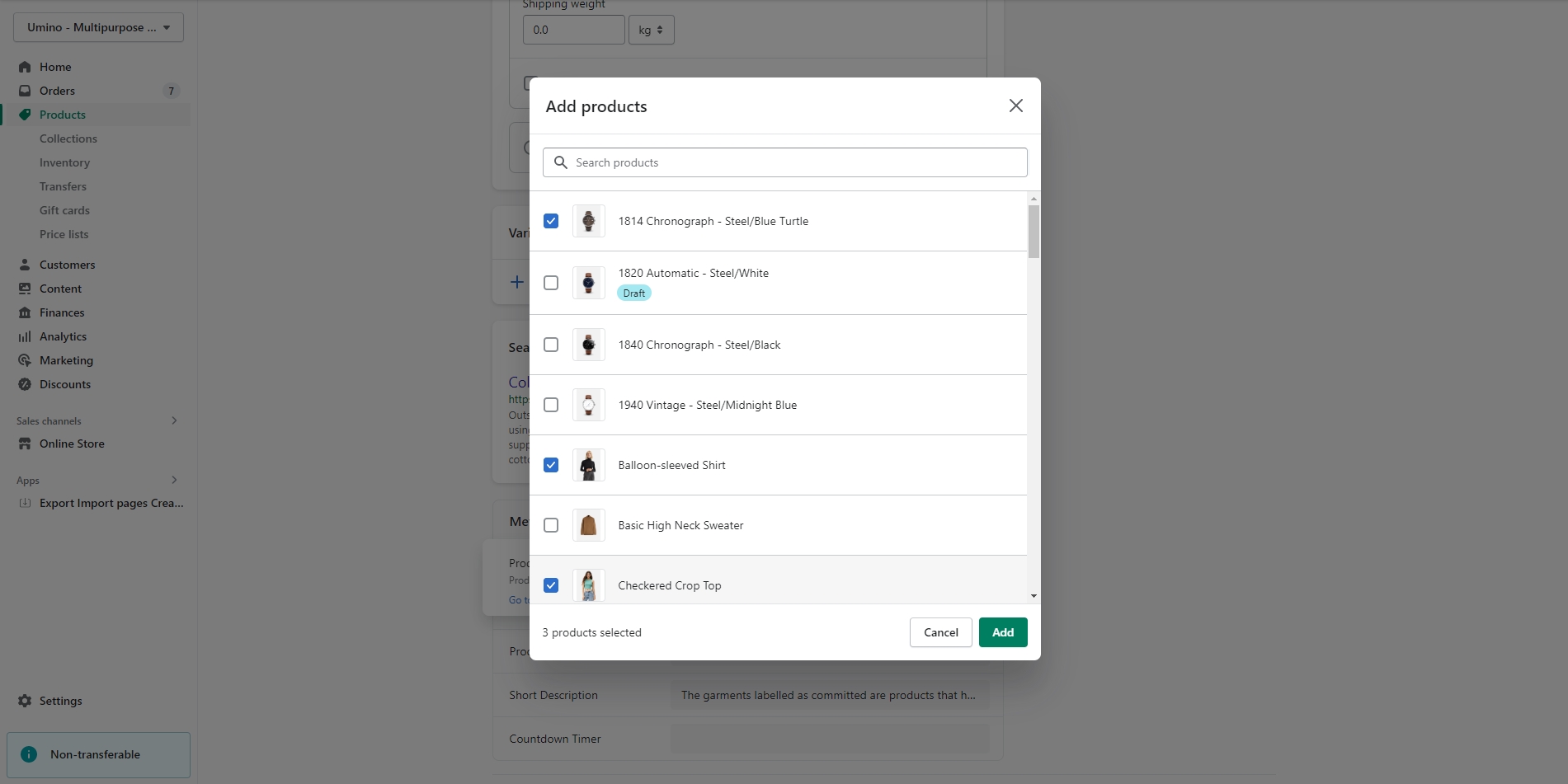Select the Basic High Neck Sweater checkbox
This screenshot has width=1568, height=784.
[551, 525]
